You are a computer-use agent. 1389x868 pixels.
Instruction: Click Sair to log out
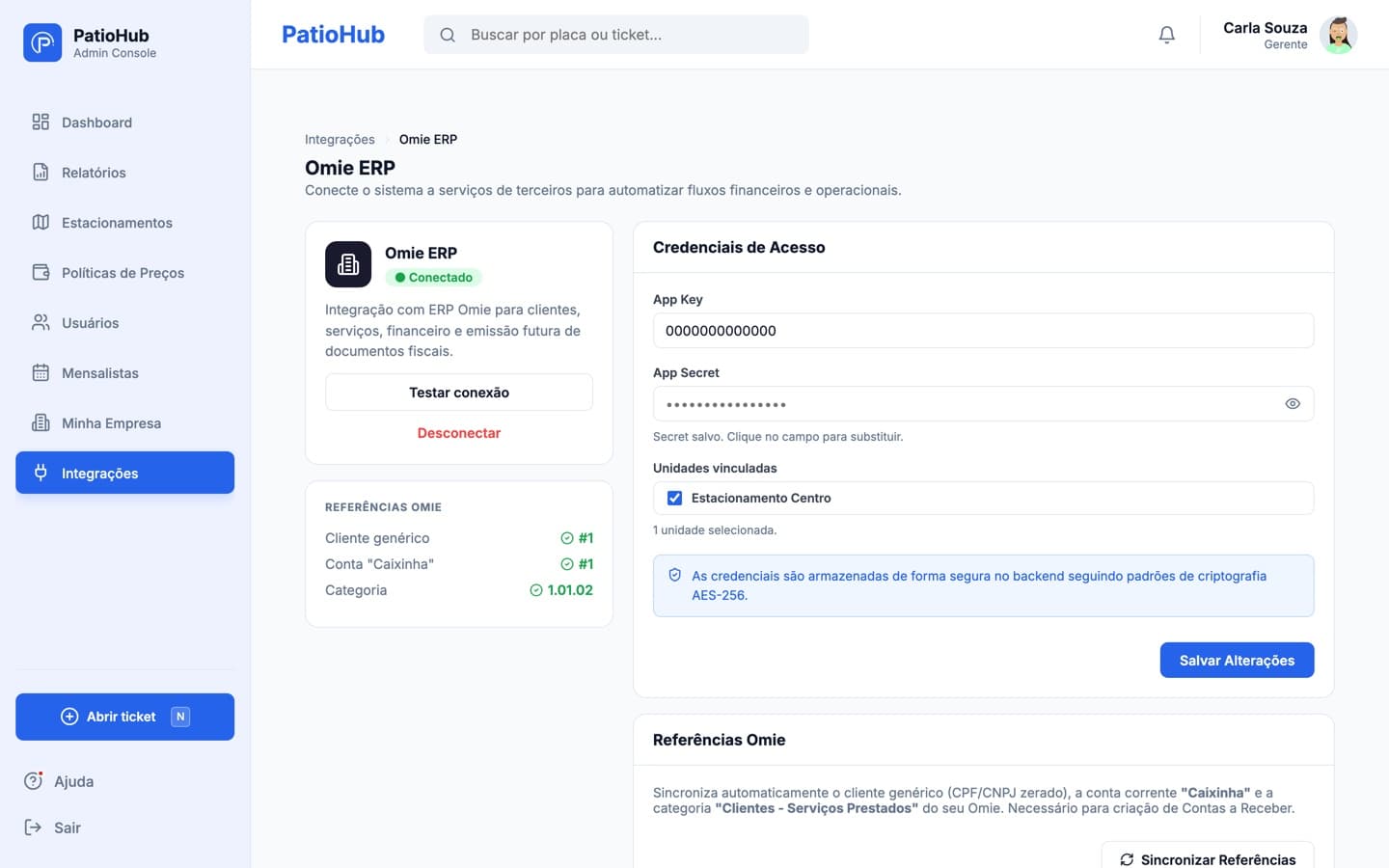(53, 827)
